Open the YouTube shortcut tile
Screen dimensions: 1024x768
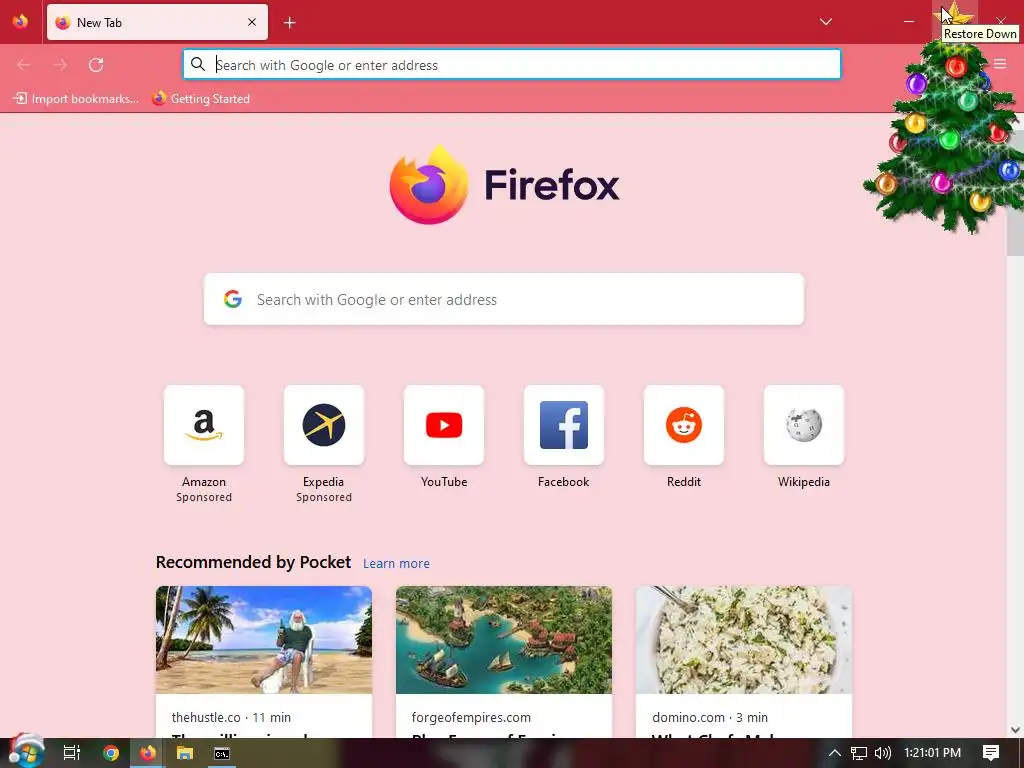coord(444,425)
